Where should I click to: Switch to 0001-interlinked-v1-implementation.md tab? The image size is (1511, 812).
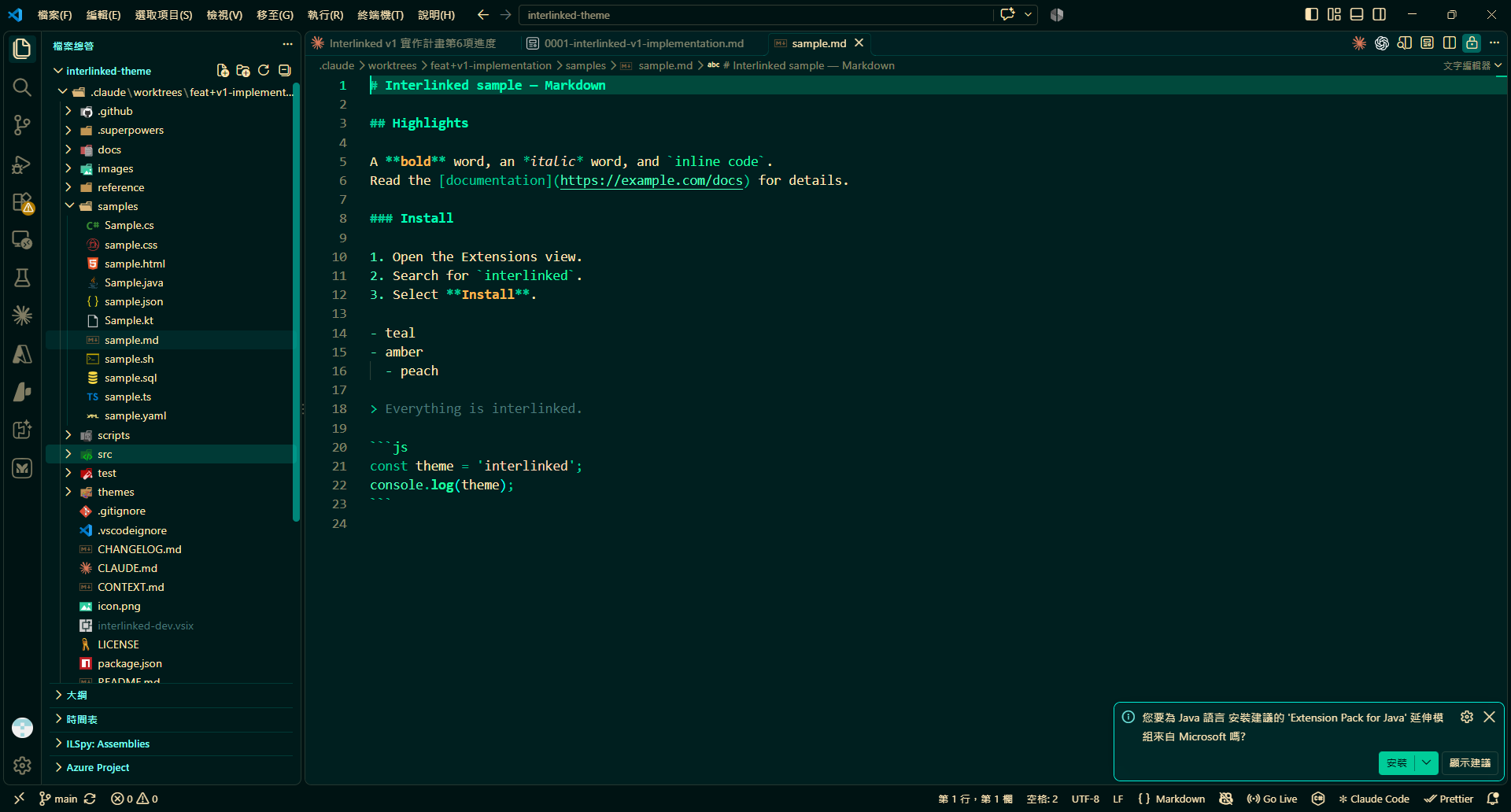pyautogui.click(x=644, y=43)
